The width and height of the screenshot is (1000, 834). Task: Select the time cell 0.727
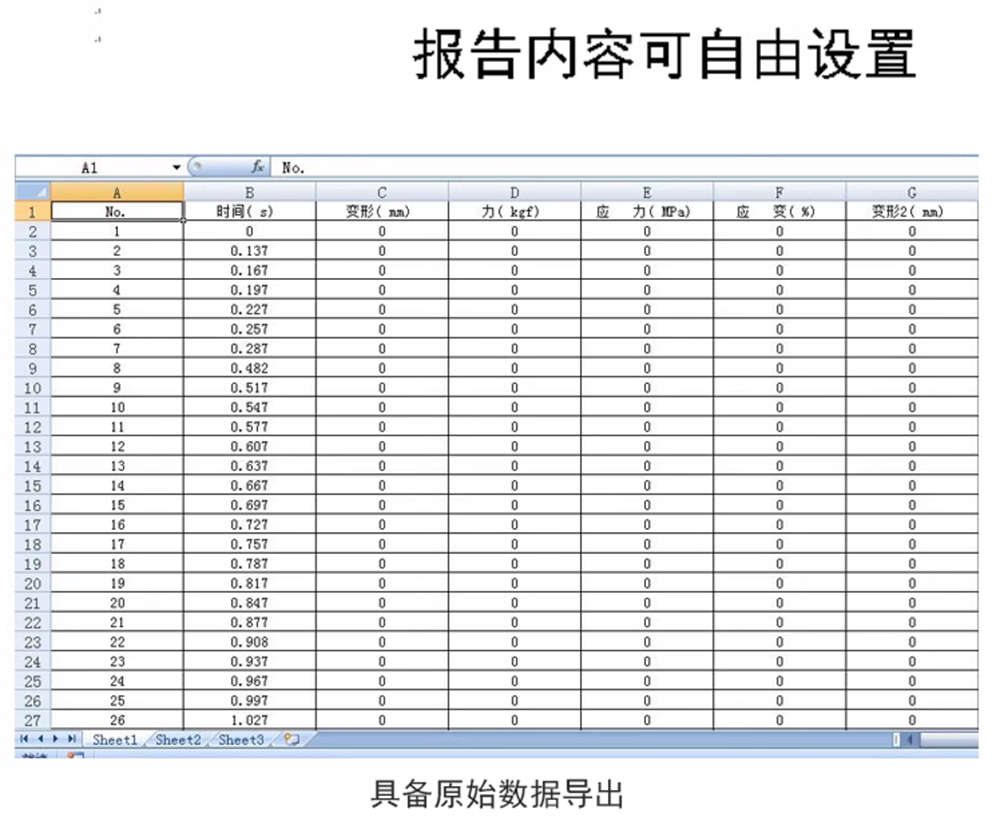249,525
